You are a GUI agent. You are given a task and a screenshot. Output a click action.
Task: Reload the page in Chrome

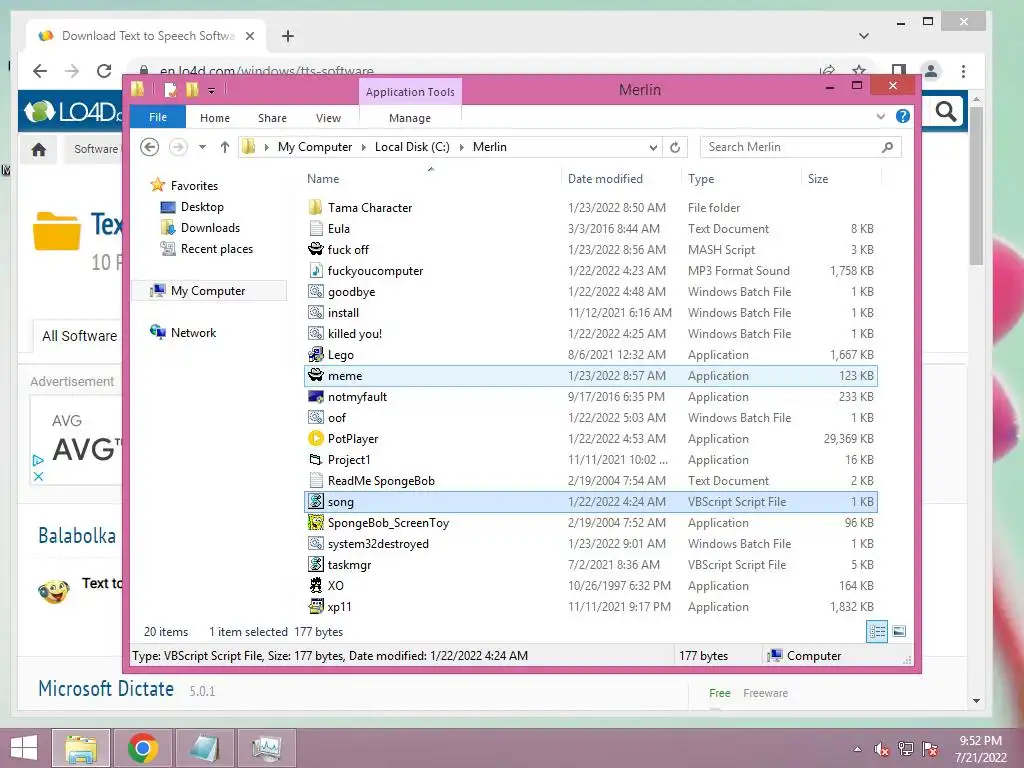[x=104, y=71]
